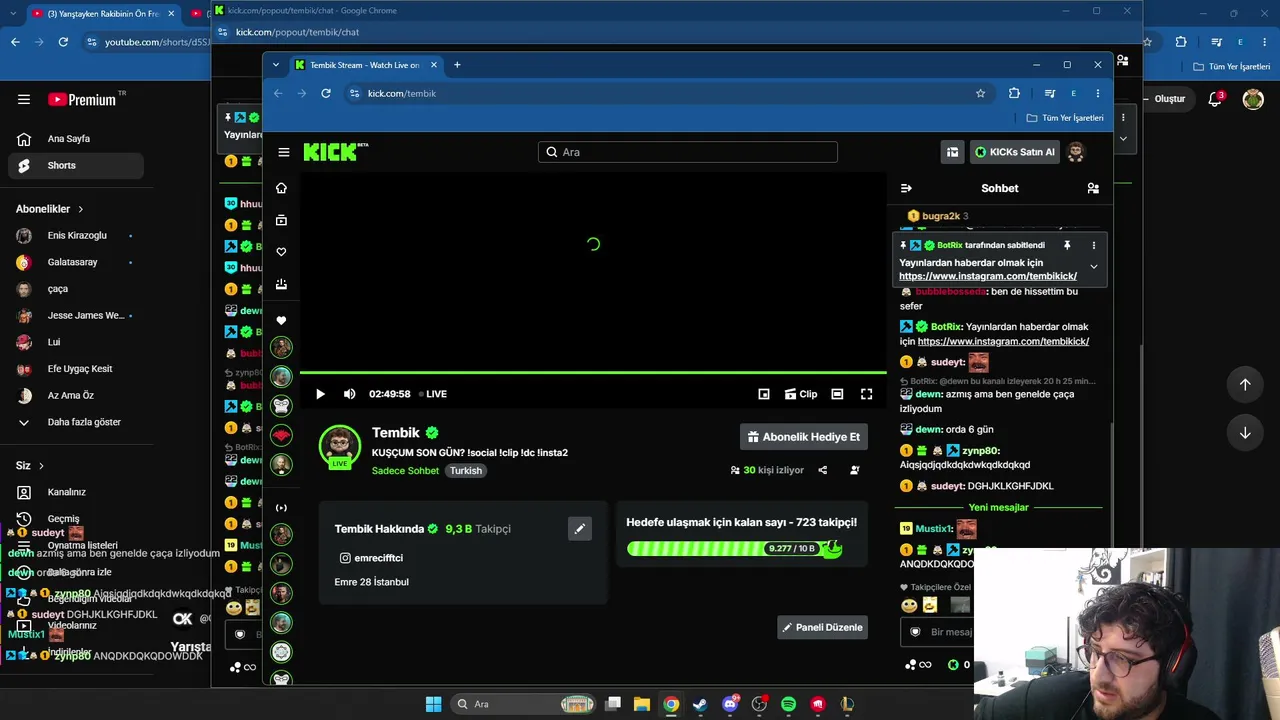Image resolution: width=1280 pixels, height=720 pixels.
Task: Click the kick.com/tembik address bar
Action: coord(670,93)
